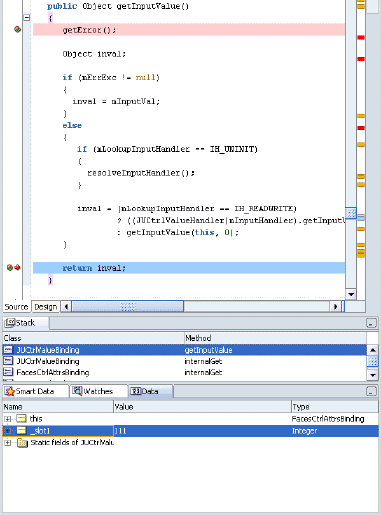Click the Watches magnifier icon
The height and width of the screenshot is (515, 381).
77,391
